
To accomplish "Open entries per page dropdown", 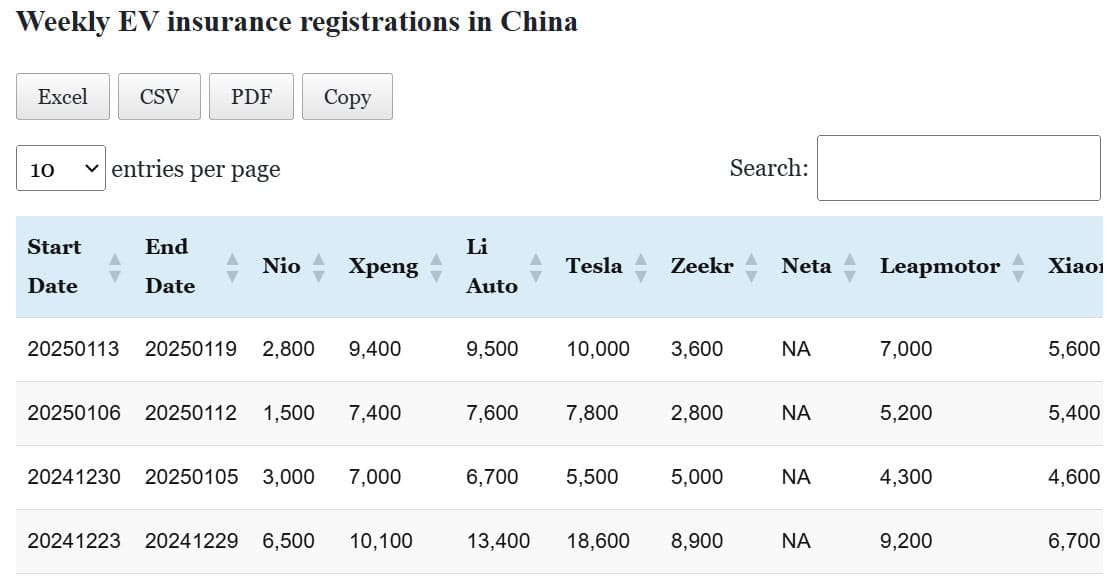I will pyautogui.click(x=61, y=169).
